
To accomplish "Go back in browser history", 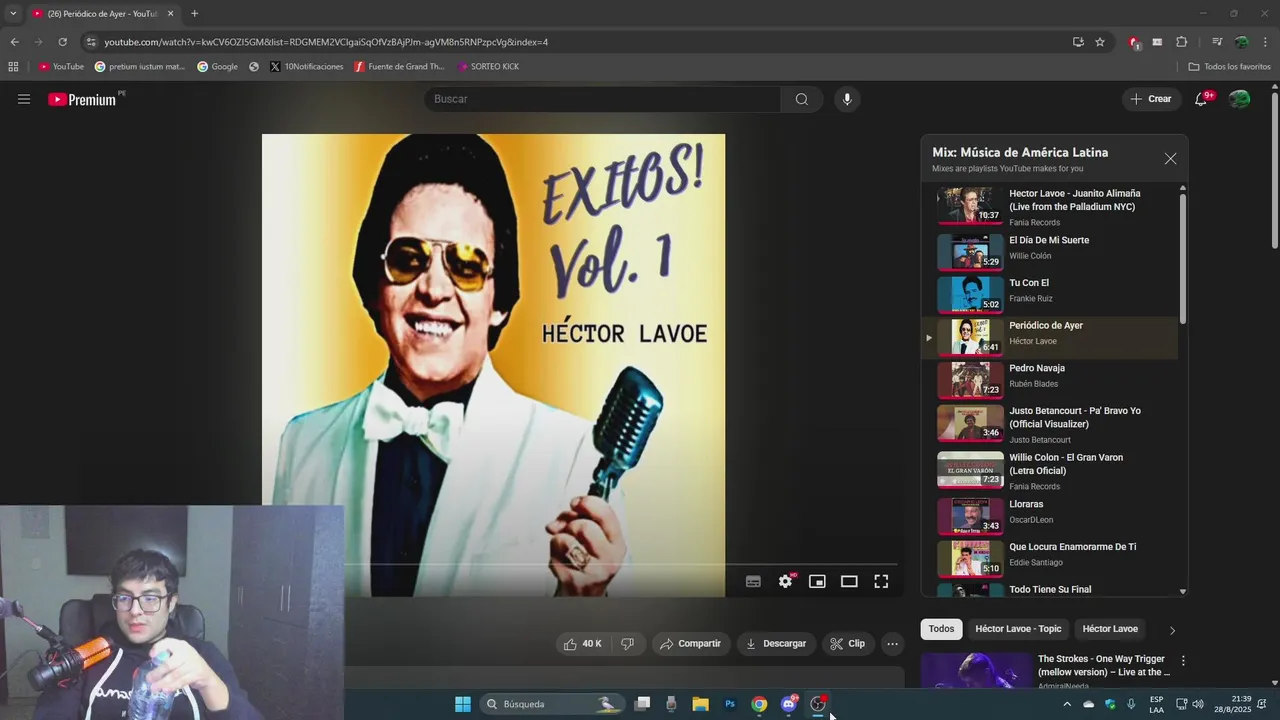I will (x=14, y=42).
